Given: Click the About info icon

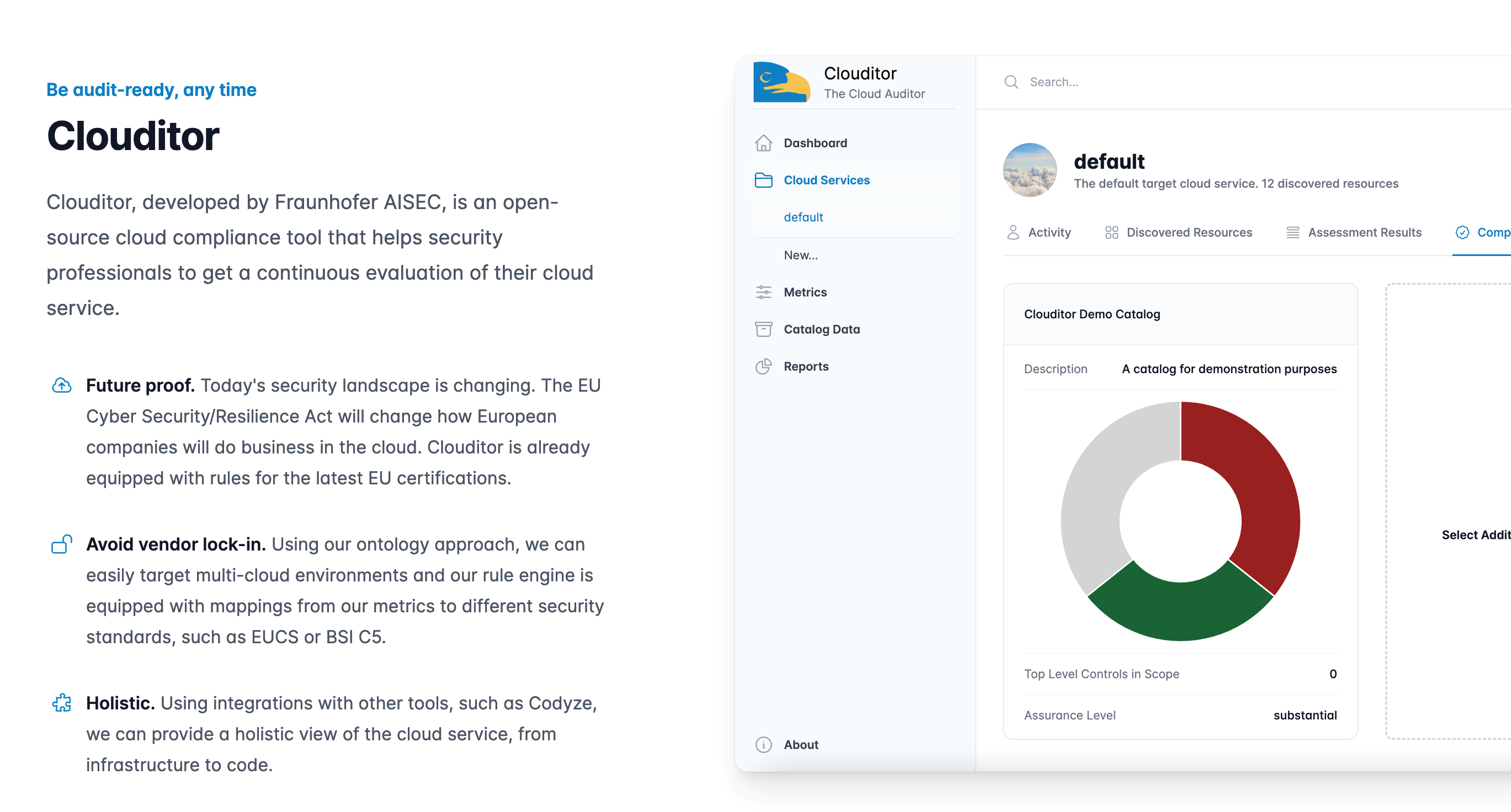Looking at the screenshot, I should pyautogui.click(x=763, y=745).
